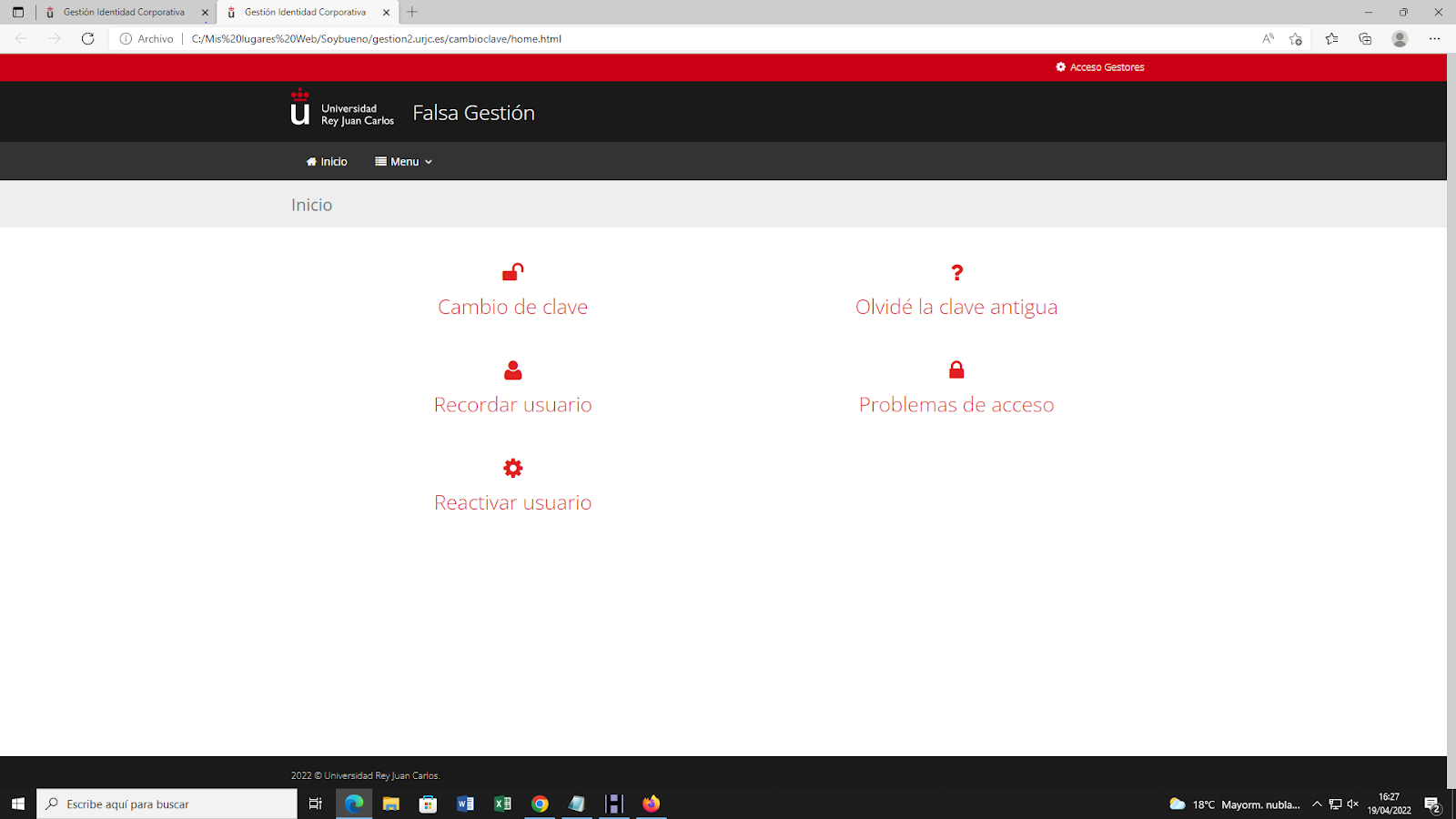Open the Windows Start menu
1456x819 pixels.
tap(18, 804)
